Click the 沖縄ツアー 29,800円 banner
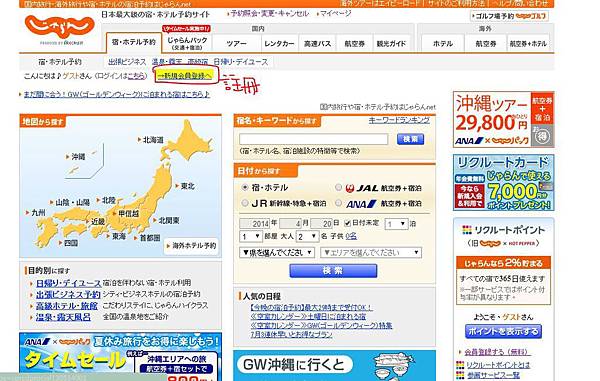The height and width of the screenshot is (381, 600). click(504, 119)
